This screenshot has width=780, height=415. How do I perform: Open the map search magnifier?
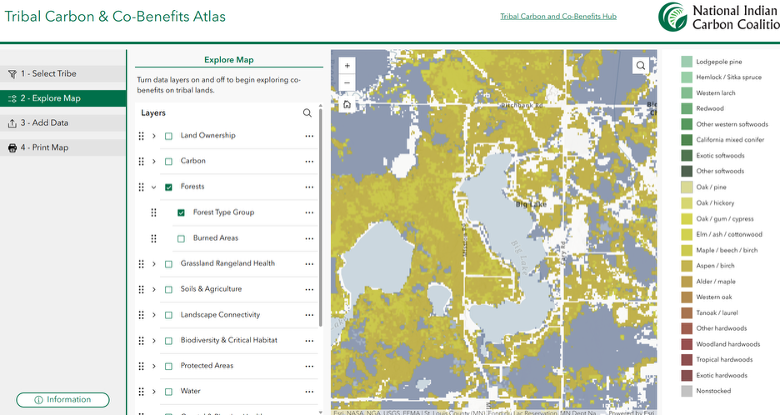pyautogui.click(x=641, y=65)
